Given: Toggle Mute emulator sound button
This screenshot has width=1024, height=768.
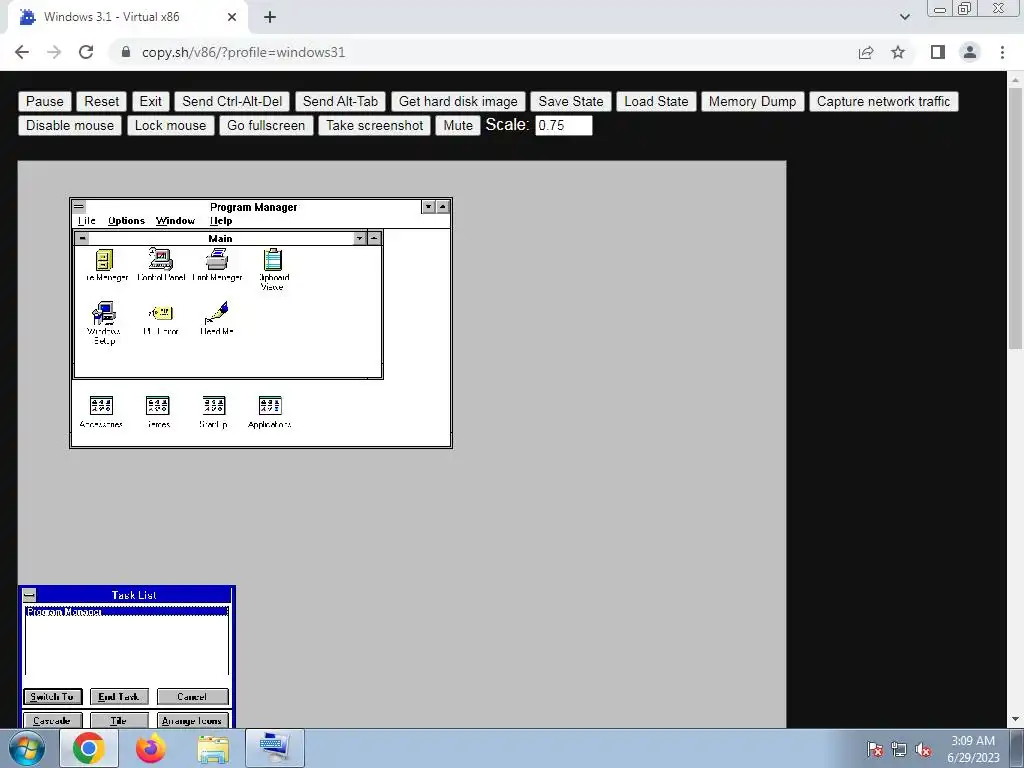Looking at the screenshot, I should [x=458, y=125].
